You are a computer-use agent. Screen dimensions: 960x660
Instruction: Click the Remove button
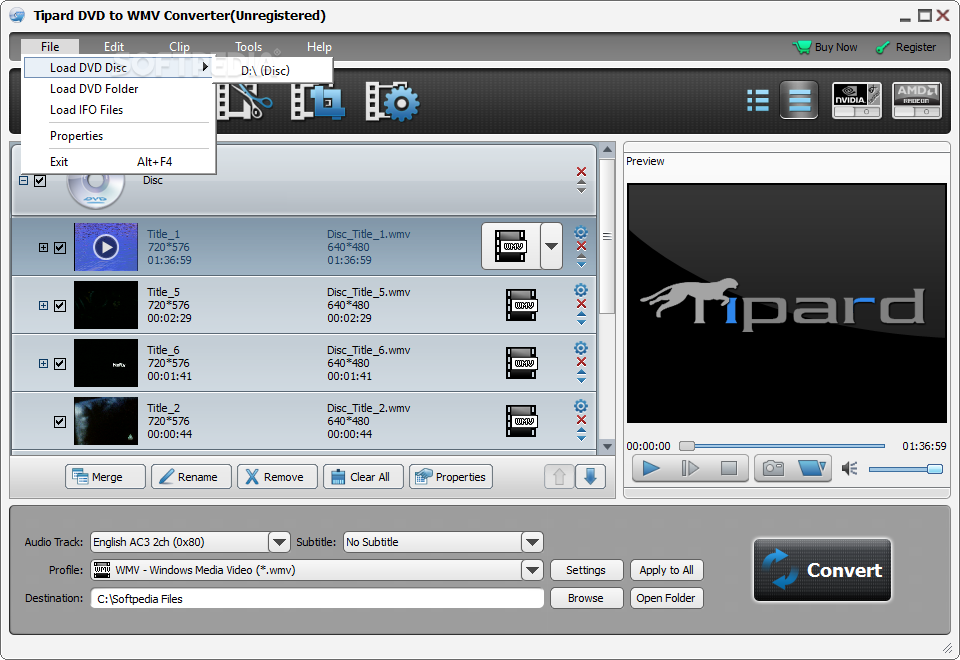point(277,476)
